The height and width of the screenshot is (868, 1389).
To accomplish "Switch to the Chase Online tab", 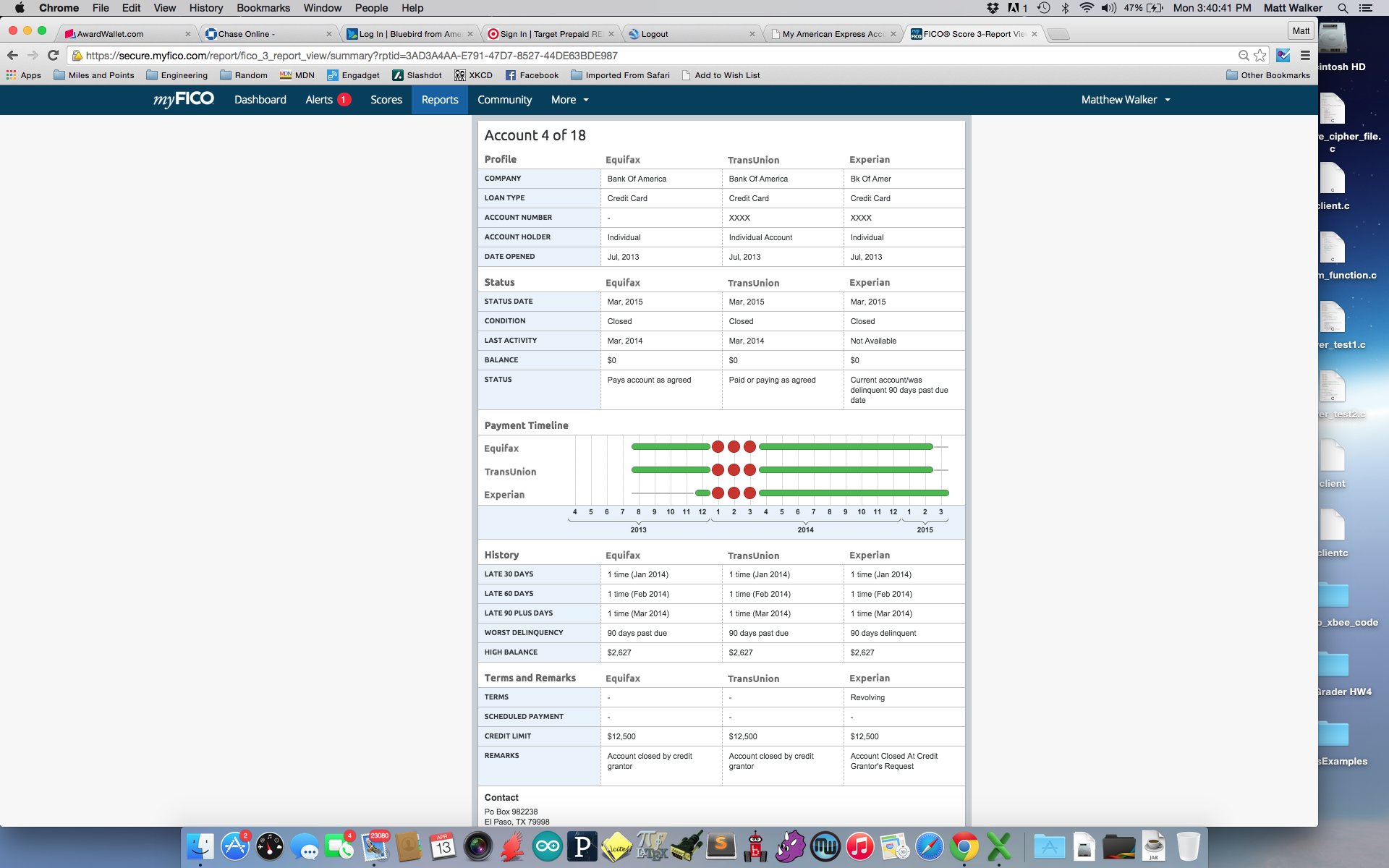I will tap(246, 34).
